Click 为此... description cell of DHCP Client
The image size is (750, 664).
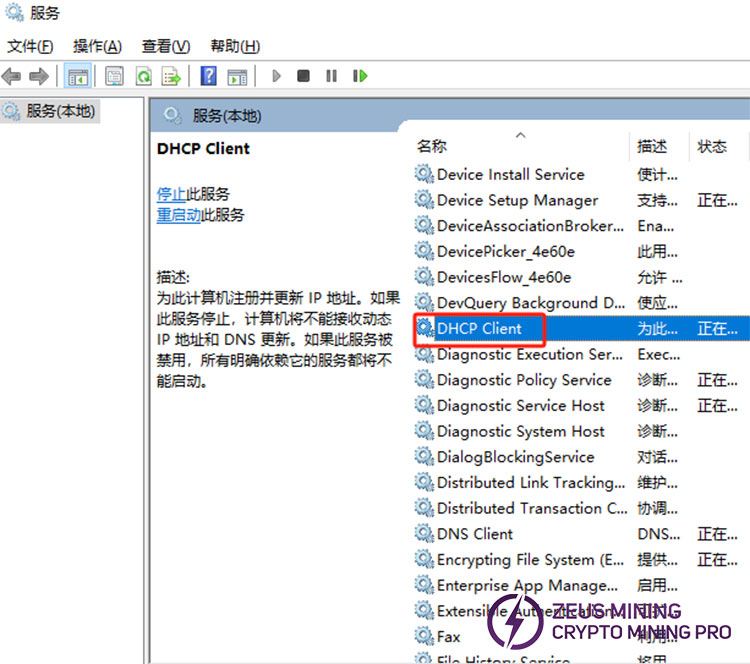(x=657, y=329)
